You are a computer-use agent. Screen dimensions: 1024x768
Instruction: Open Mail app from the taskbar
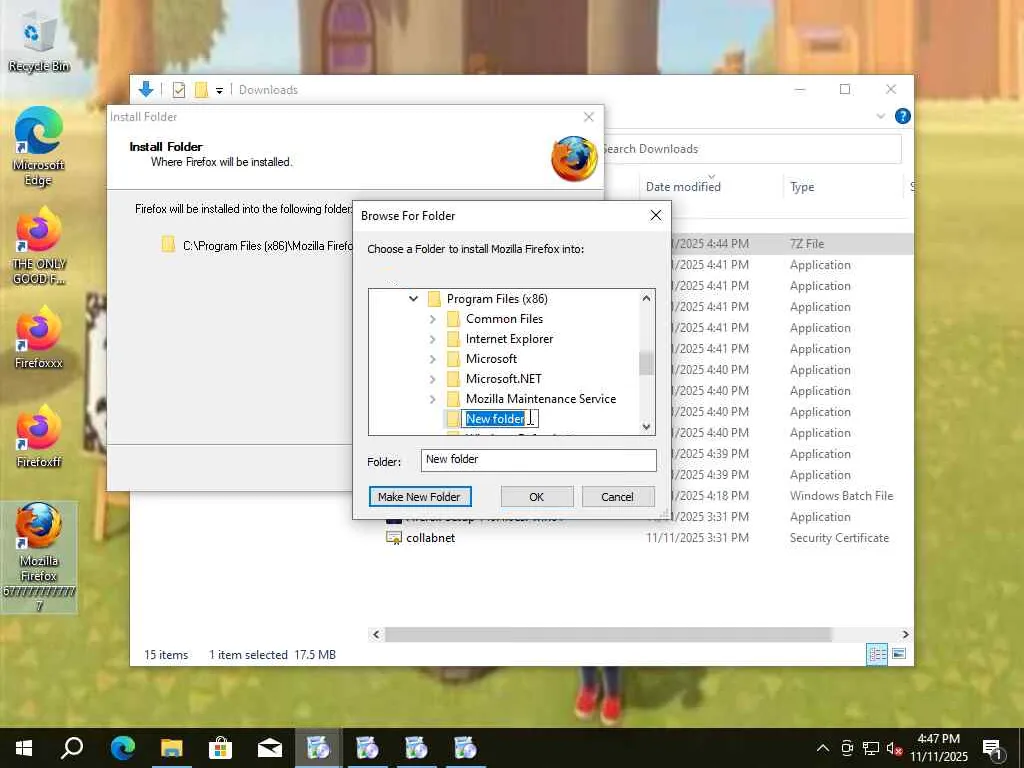(x=270, y=748)
